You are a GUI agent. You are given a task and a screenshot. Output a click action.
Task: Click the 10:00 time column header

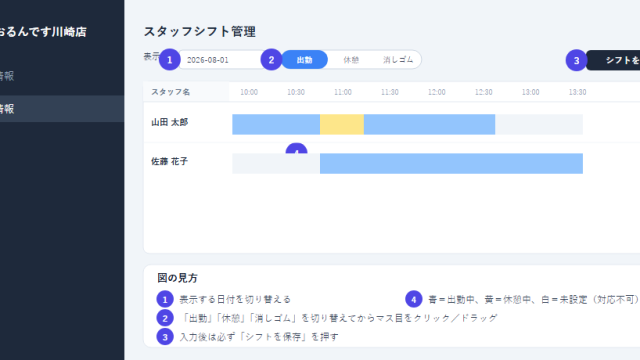pyautogui.click(x=249, y=92)
